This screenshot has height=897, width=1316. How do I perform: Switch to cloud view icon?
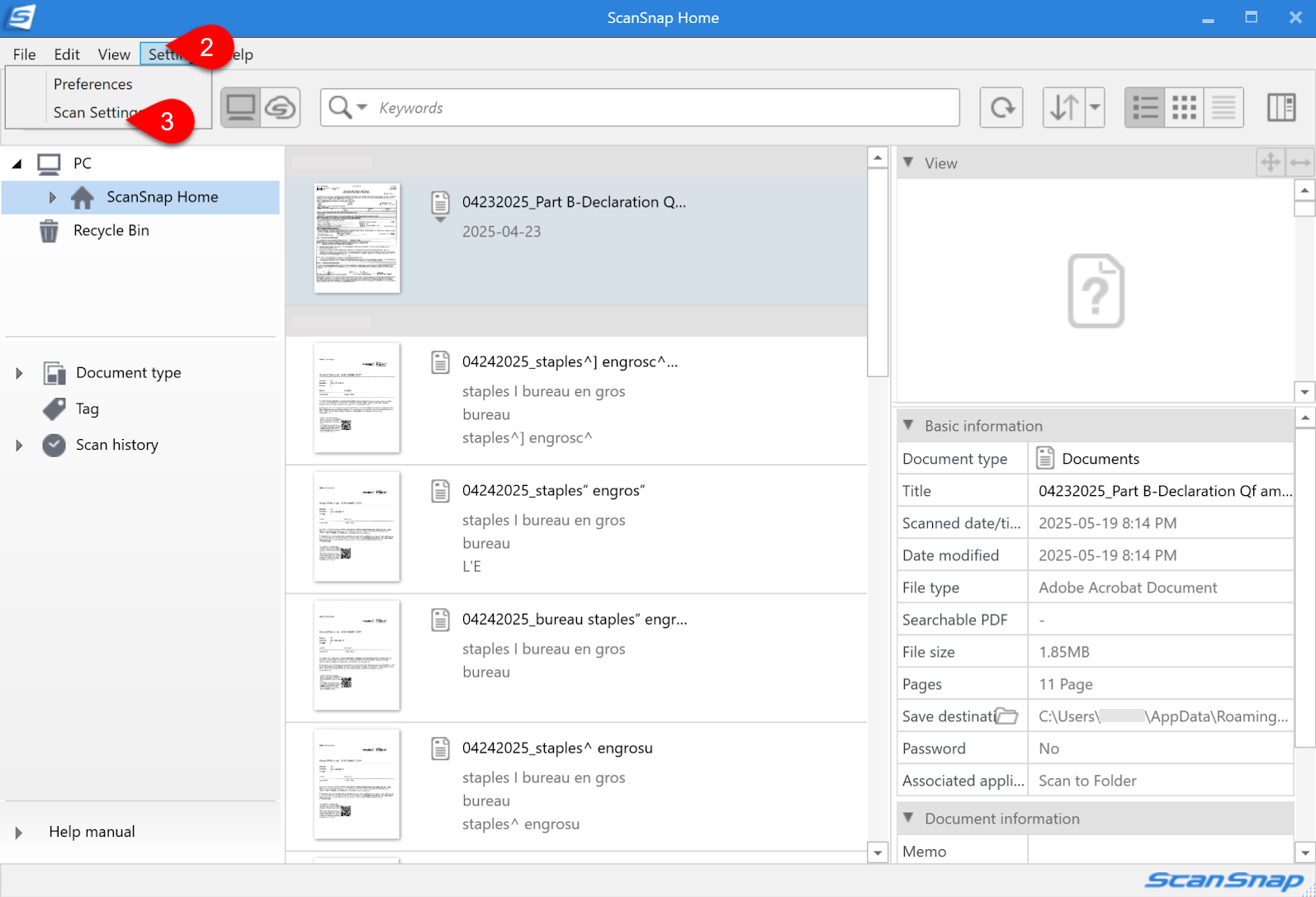pyautogui.click(x=281, y=108)
